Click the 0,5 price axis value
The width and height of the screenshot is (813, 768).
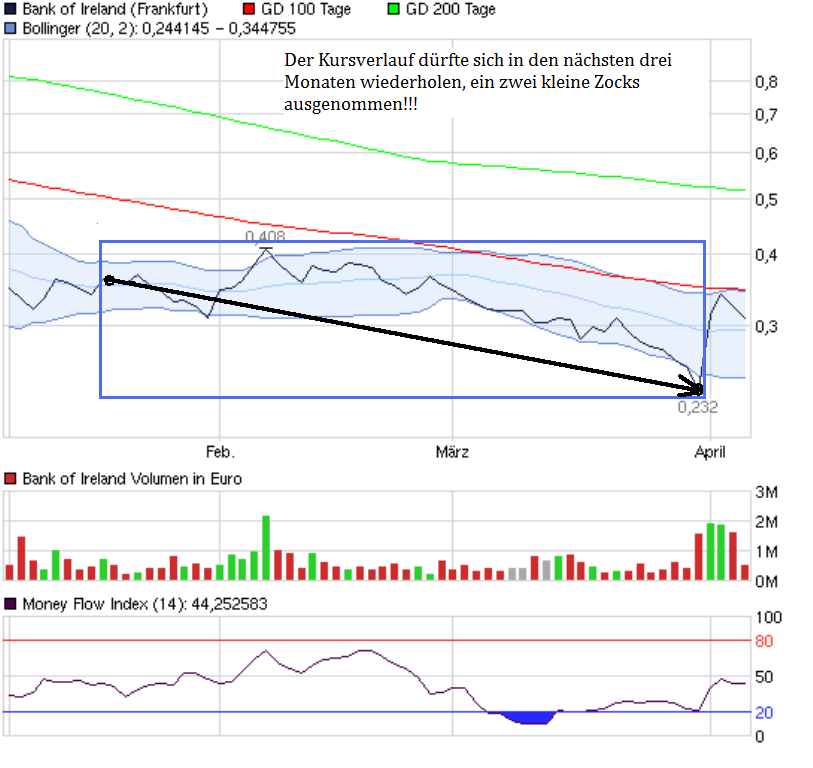(766, 200)
